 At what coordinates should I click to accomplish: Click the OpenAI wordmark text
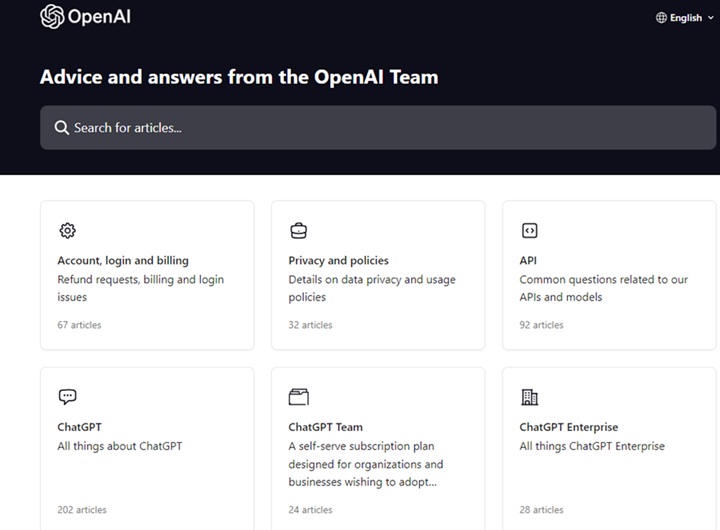(x=99, y=17)
